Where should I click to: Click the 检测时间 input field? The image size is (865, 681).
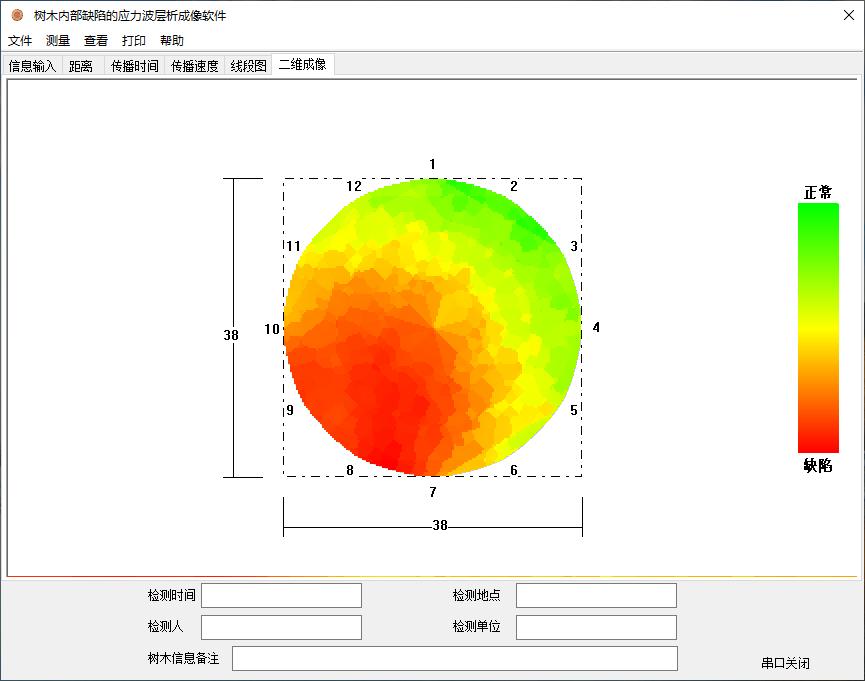(x=281, y=596)
